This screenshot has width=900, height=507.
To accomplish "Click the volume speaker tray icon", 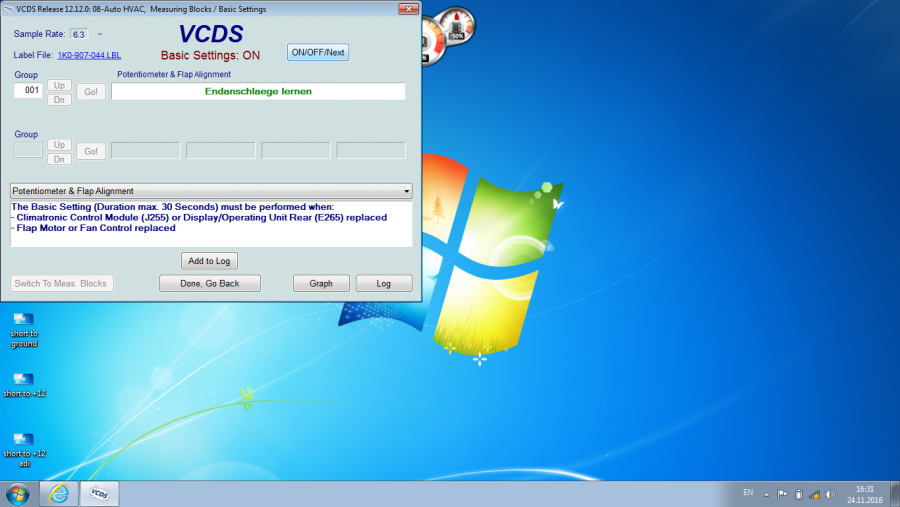I will point(830,494).
